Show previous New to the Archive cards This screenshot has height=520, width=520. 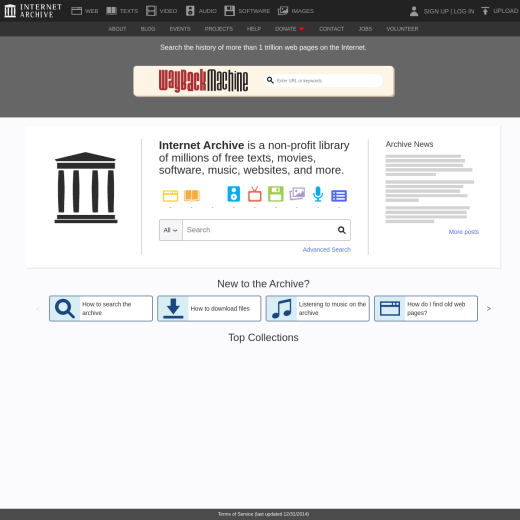coord(38,309)
